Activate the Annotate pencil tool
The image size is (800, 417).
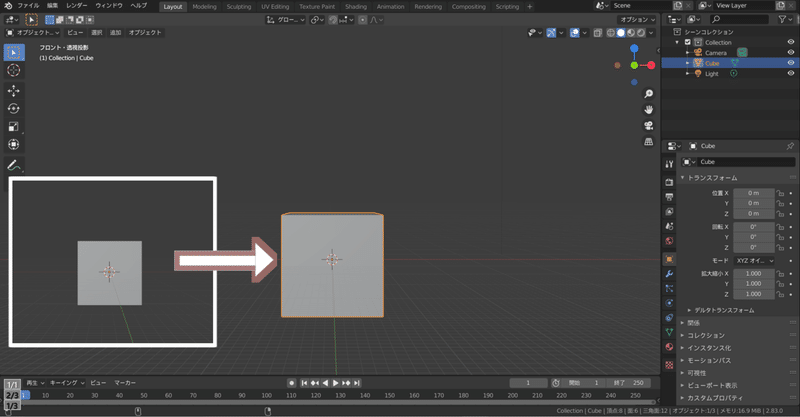(14, 165)
